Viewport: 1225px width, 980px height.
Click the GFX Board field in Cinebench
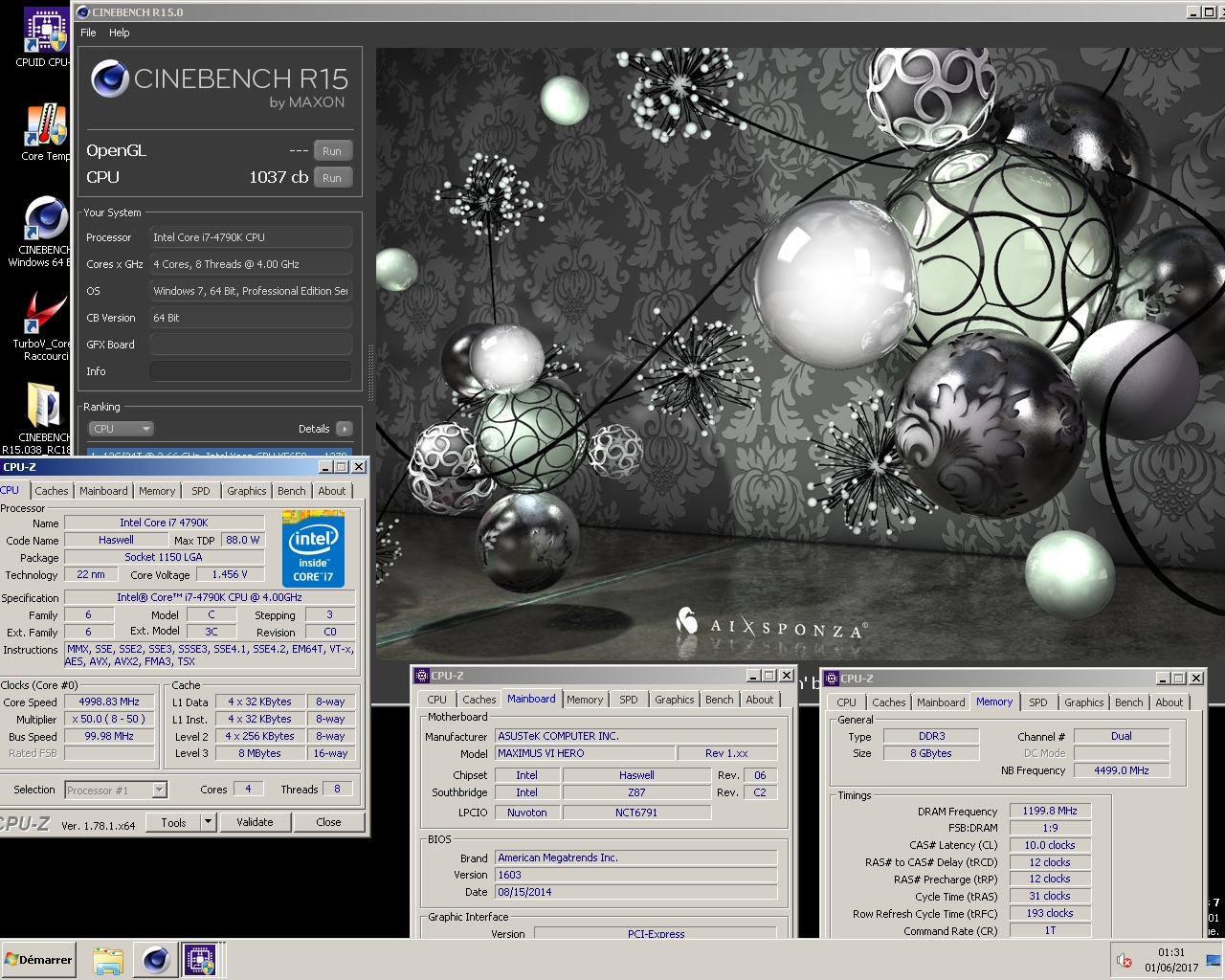tap(251, 345)
